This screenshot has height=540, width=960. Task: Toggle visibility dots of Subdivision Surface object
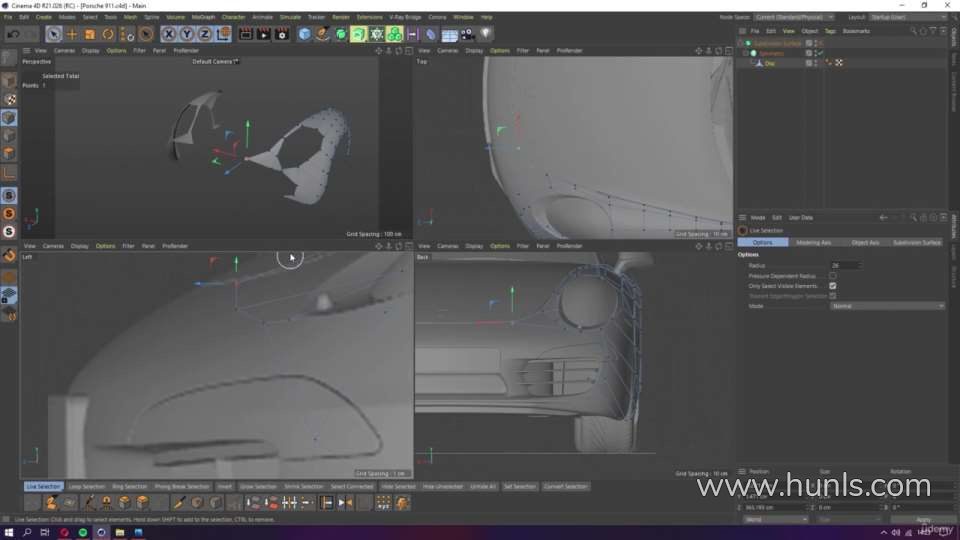816,43
